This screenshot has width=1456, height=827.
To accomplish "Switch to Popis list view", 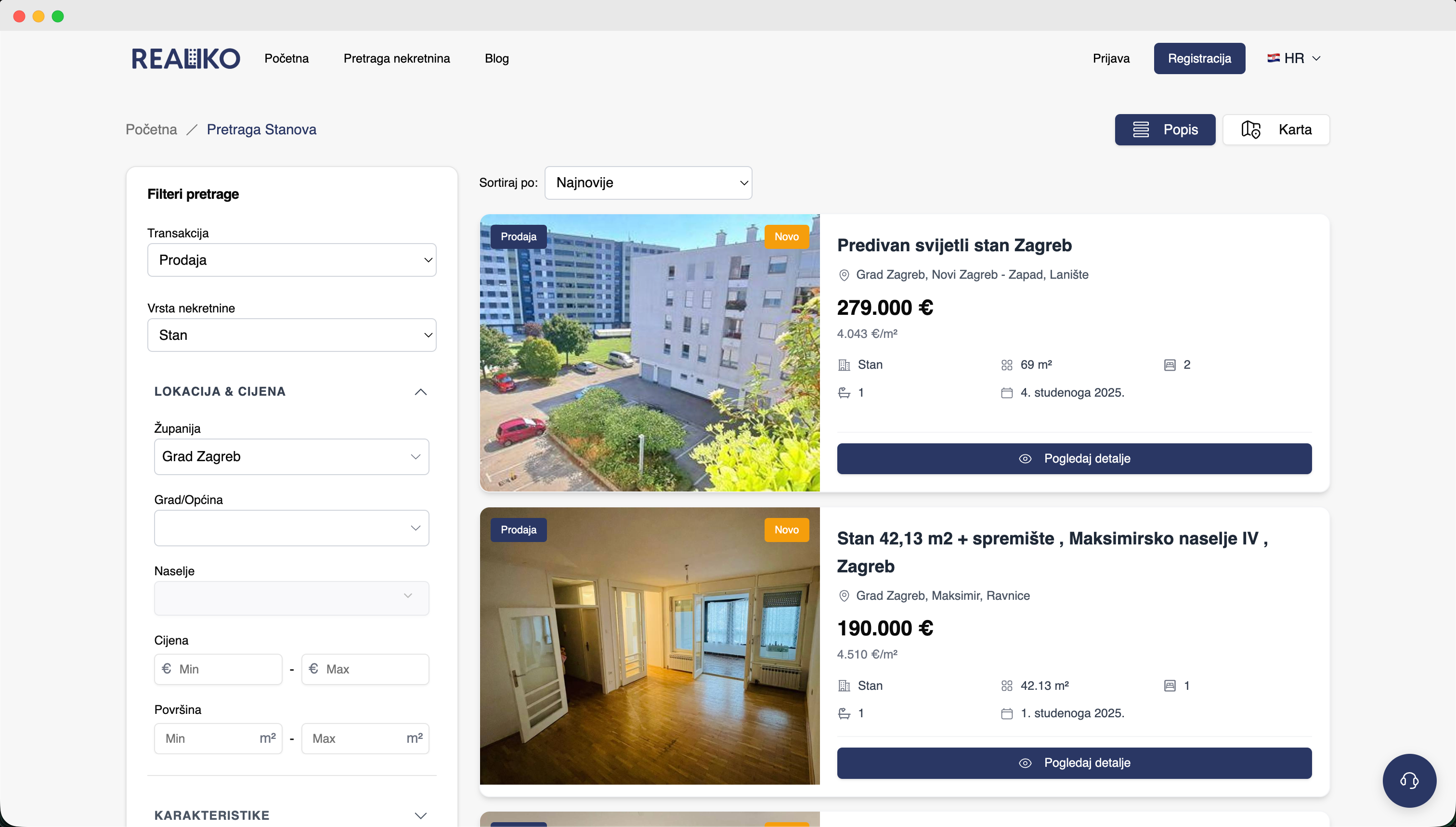I will point(1165,129).
